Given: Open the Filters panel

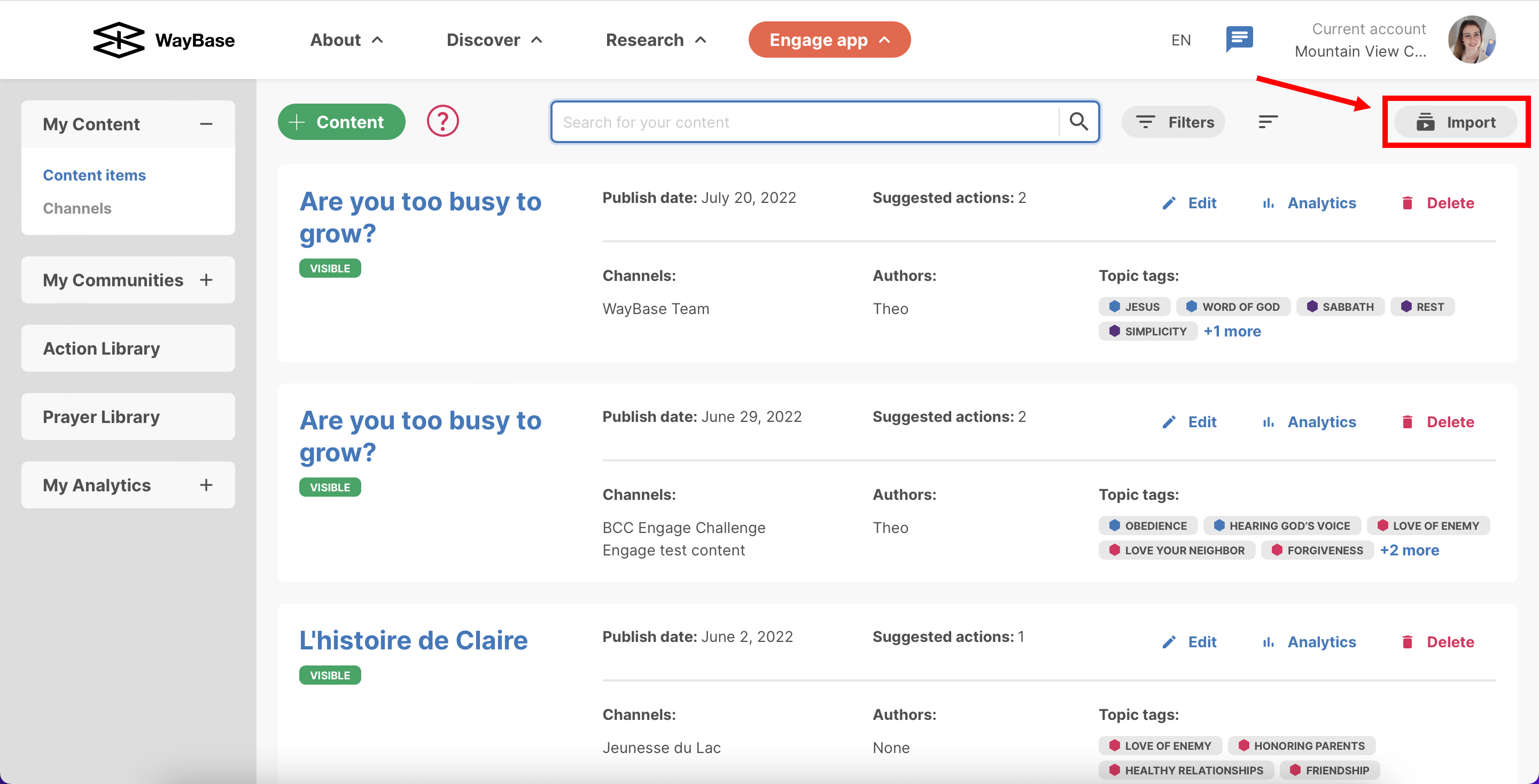Looking at the screenshot, I should 1173,122.
